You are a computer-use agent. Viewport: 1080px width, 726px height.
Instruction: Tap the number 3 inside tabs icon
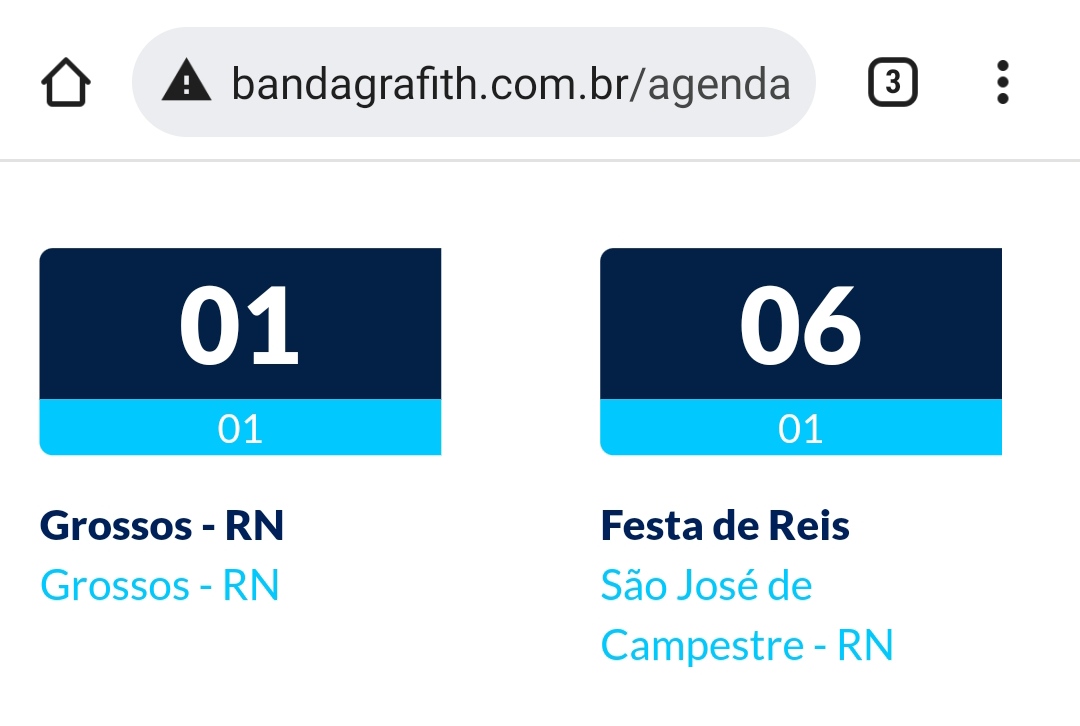tap(893, 82)
